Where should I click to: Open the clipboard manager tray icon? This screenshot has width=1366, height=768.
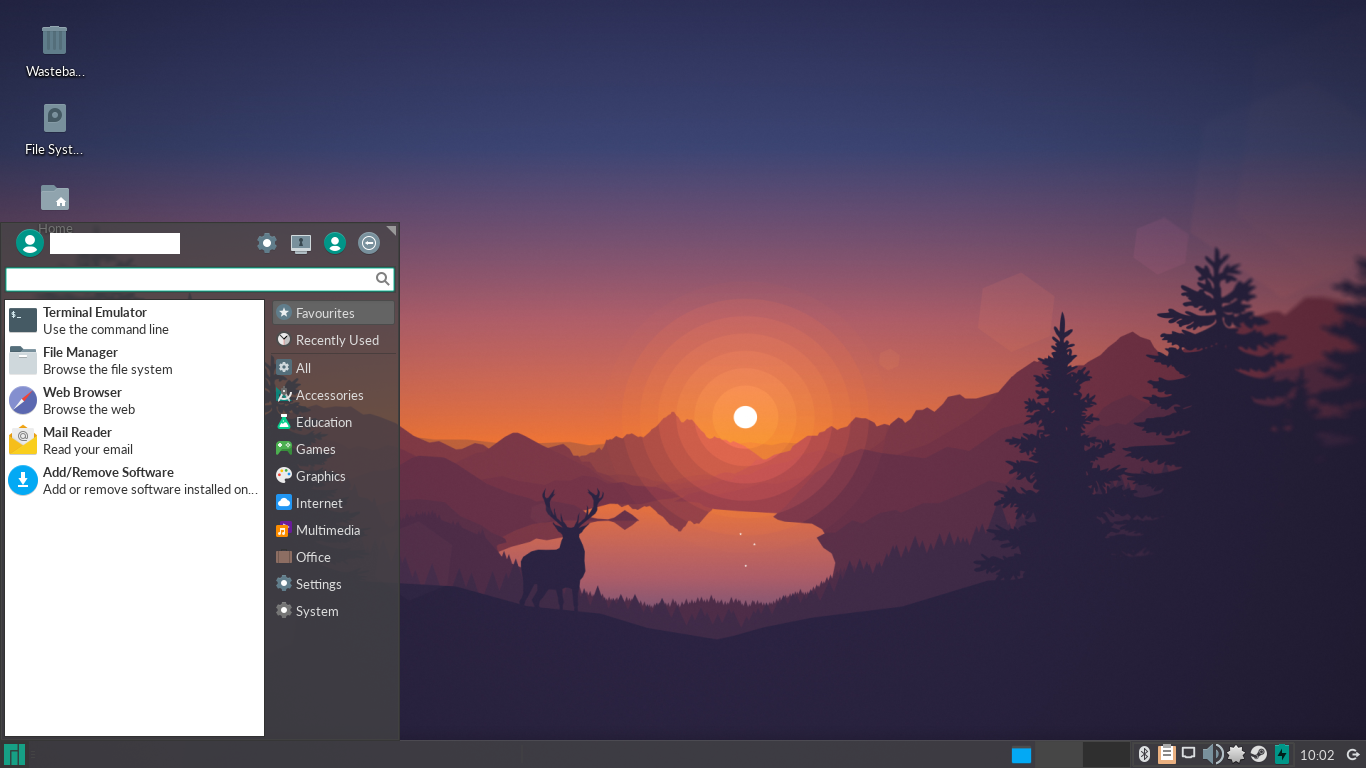pyautogui.click(x=1167, y=754)
